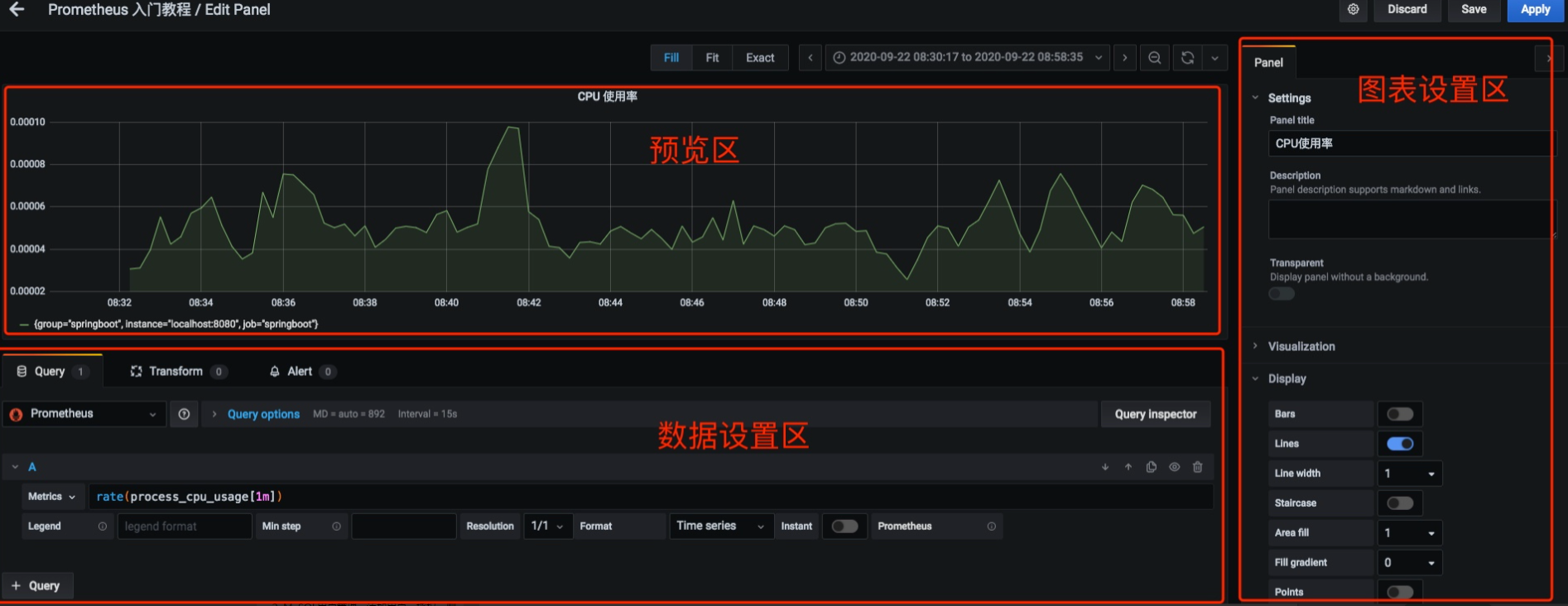This screenshot has width=1568, height=606.
Task: Move query A down
Action: pyautogui.click(x=1105, y=467)
